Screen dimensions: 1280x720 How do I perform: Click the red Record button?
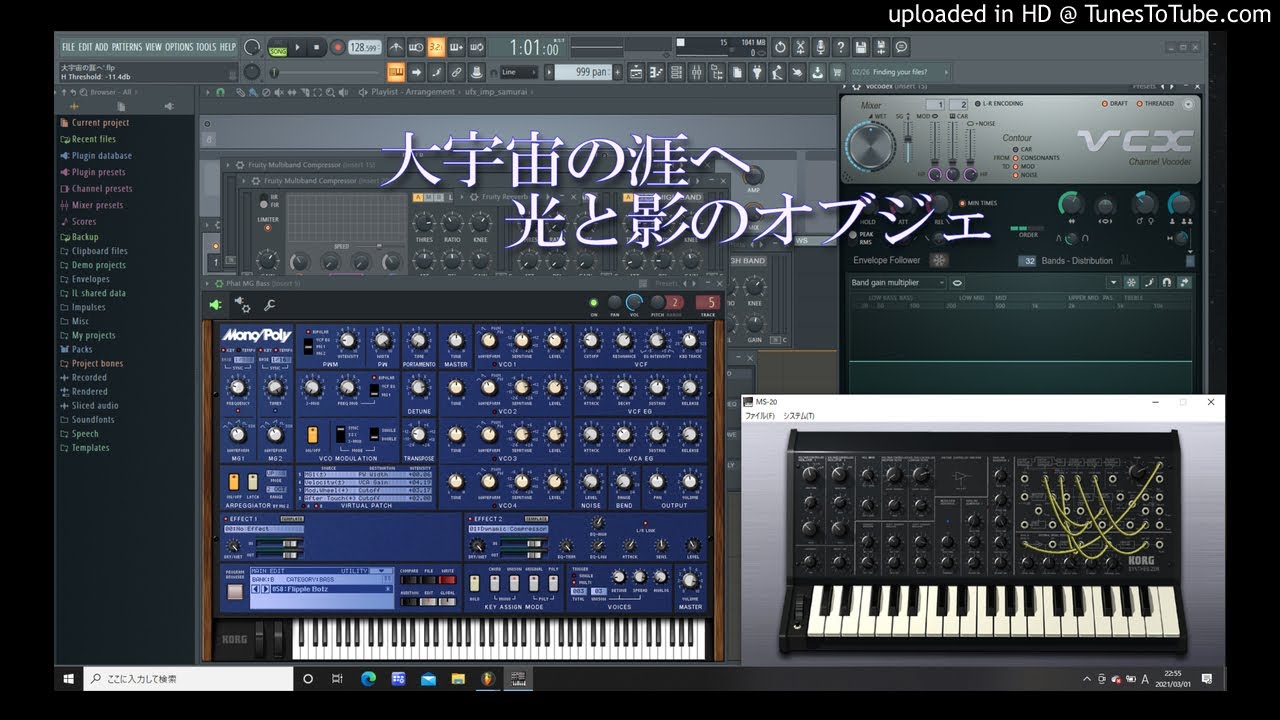pos(337,47)
